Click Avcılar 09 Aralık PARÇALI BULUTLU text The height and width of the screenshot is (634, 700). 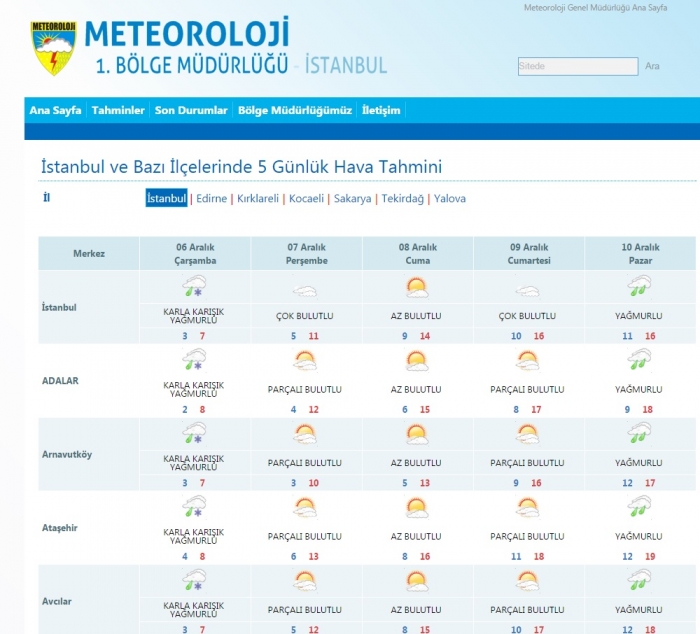[527, 610]
